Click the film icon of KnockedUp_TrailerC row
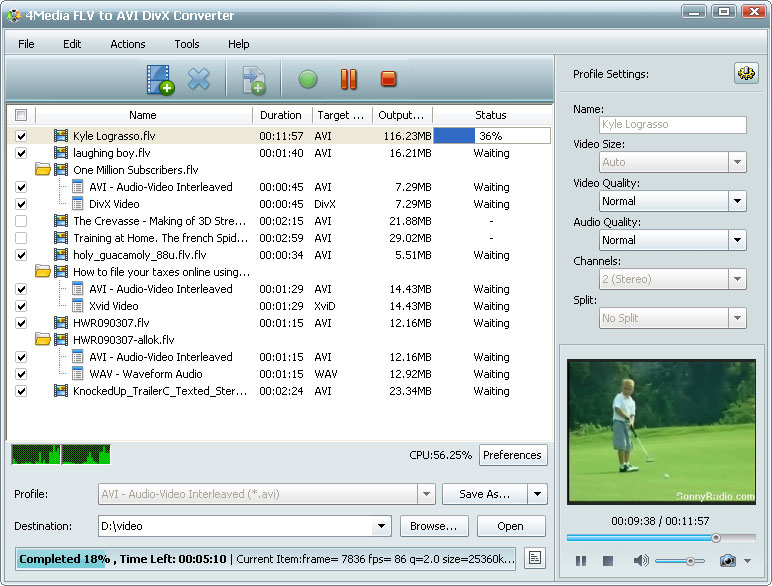The width and height of the screenshot is (772, 586). [61, 391]
